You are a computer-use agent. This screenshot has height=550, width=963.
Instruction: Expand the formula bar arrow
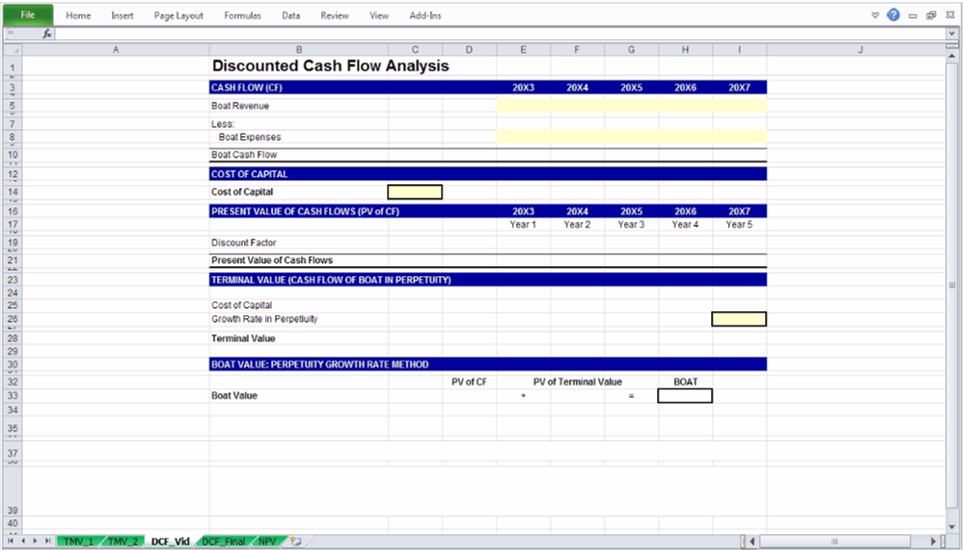(x=951, y=34)
